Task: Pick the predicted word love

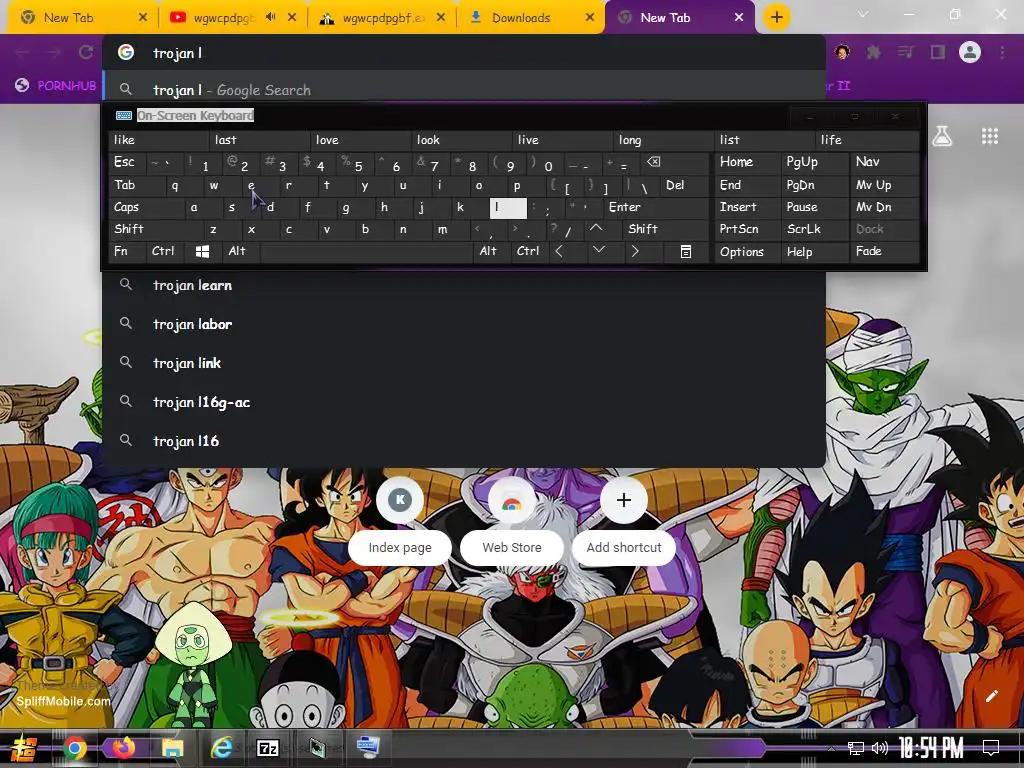Action: (x=360, y=140)
